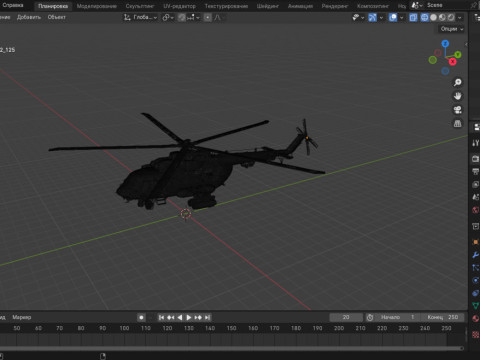Open the overlays options dropdown arrow

click(x=402, y=17)
